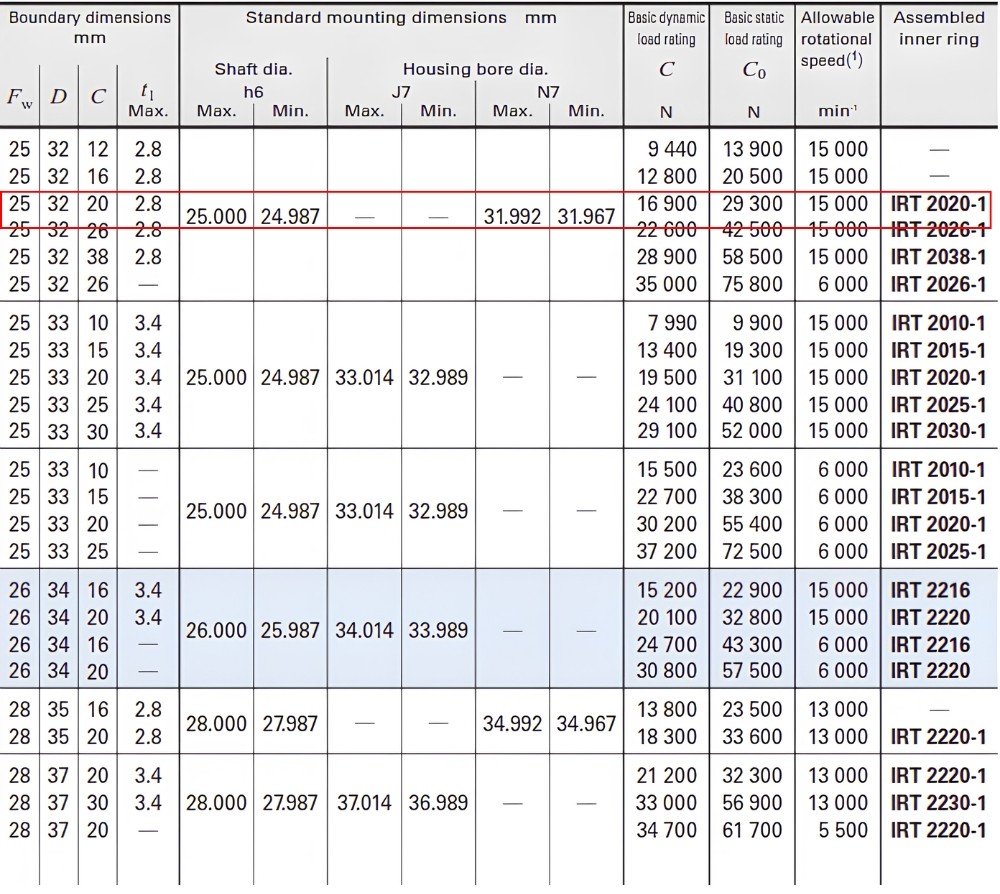This screenshot has height=894, width=1000.
Task: Select the 5 500 rotational speed cell
Action: [x=843, y=830]
